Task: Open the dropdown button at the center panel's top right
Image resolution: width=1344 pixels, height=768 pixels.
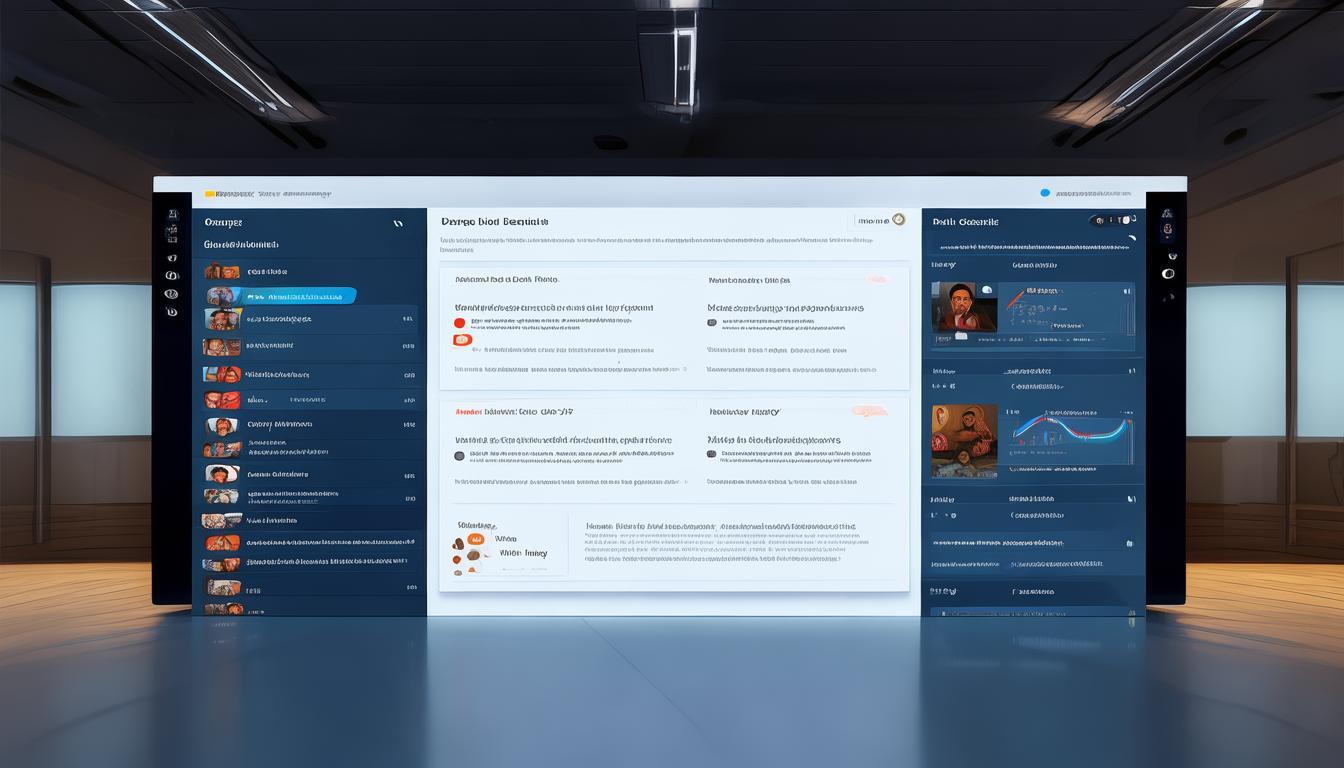Action: 879,220
